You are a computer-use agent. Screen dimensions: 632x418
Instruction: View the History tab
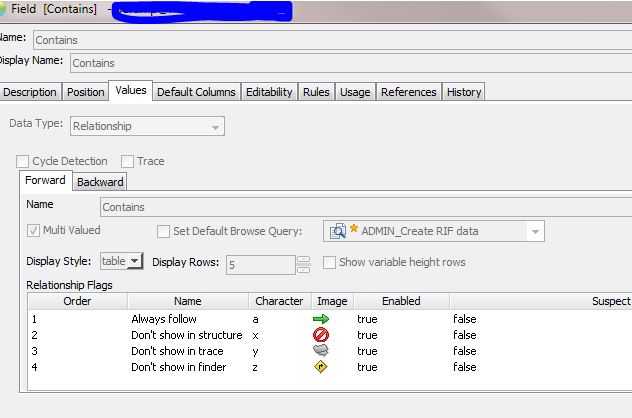point(464,92)
